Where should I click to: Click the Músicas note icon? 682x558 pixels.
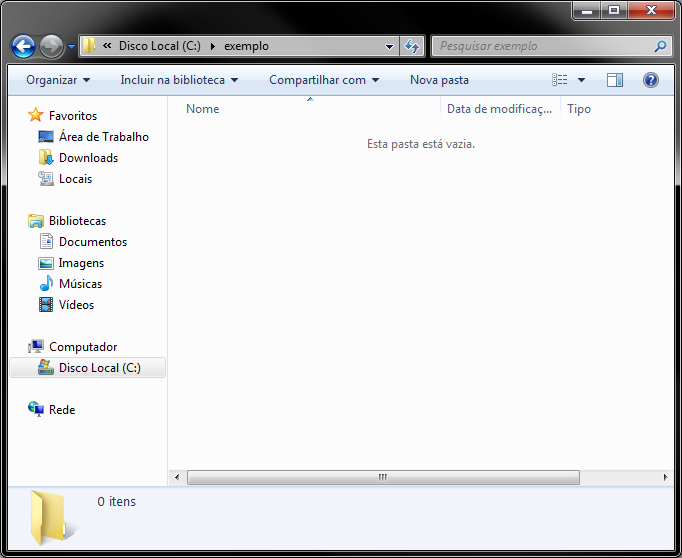(x=46, y=283)
